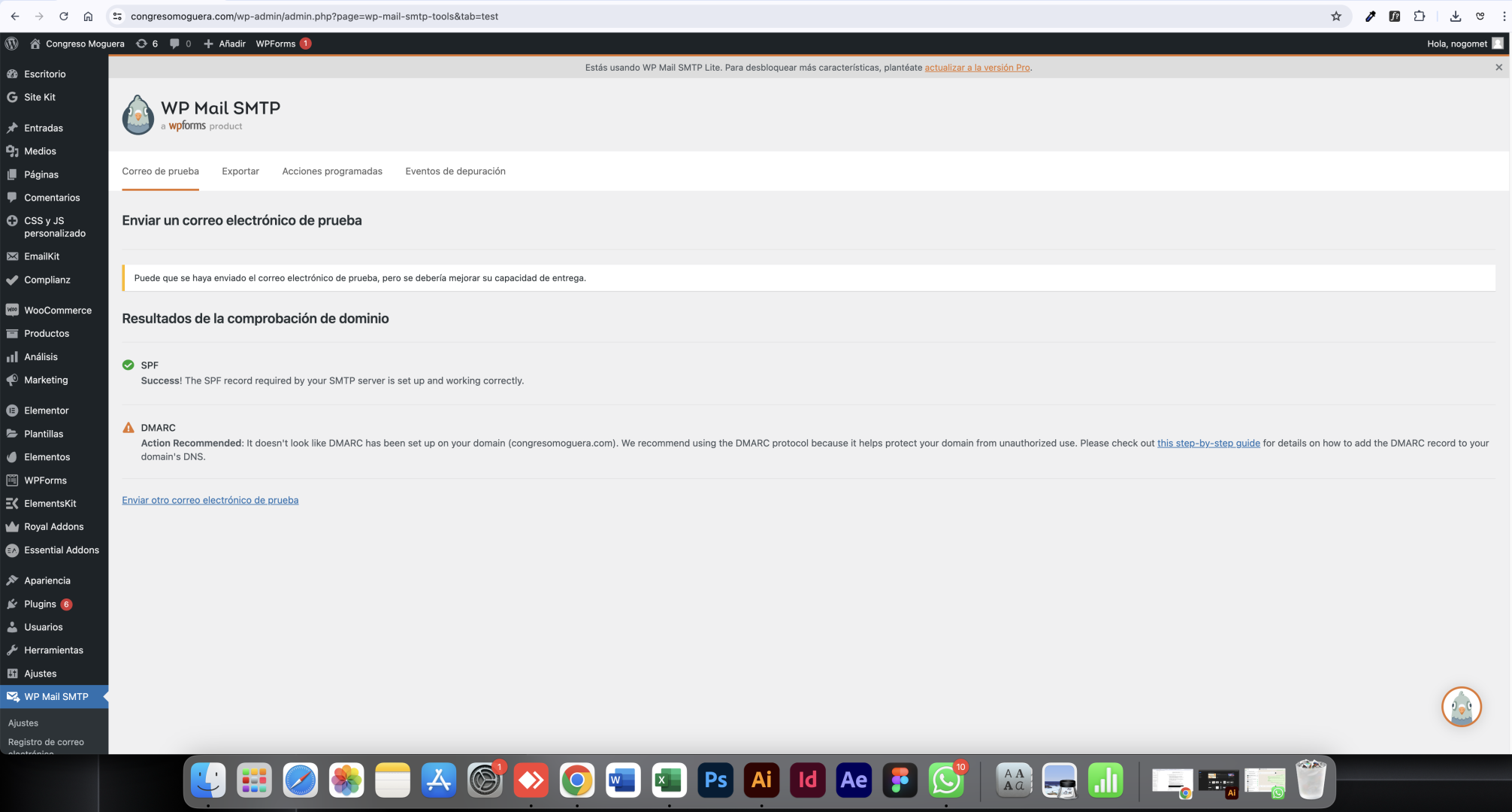Click the EmailKit envelope icon
Screen dimensions: 1512x812
coord(12,256)
